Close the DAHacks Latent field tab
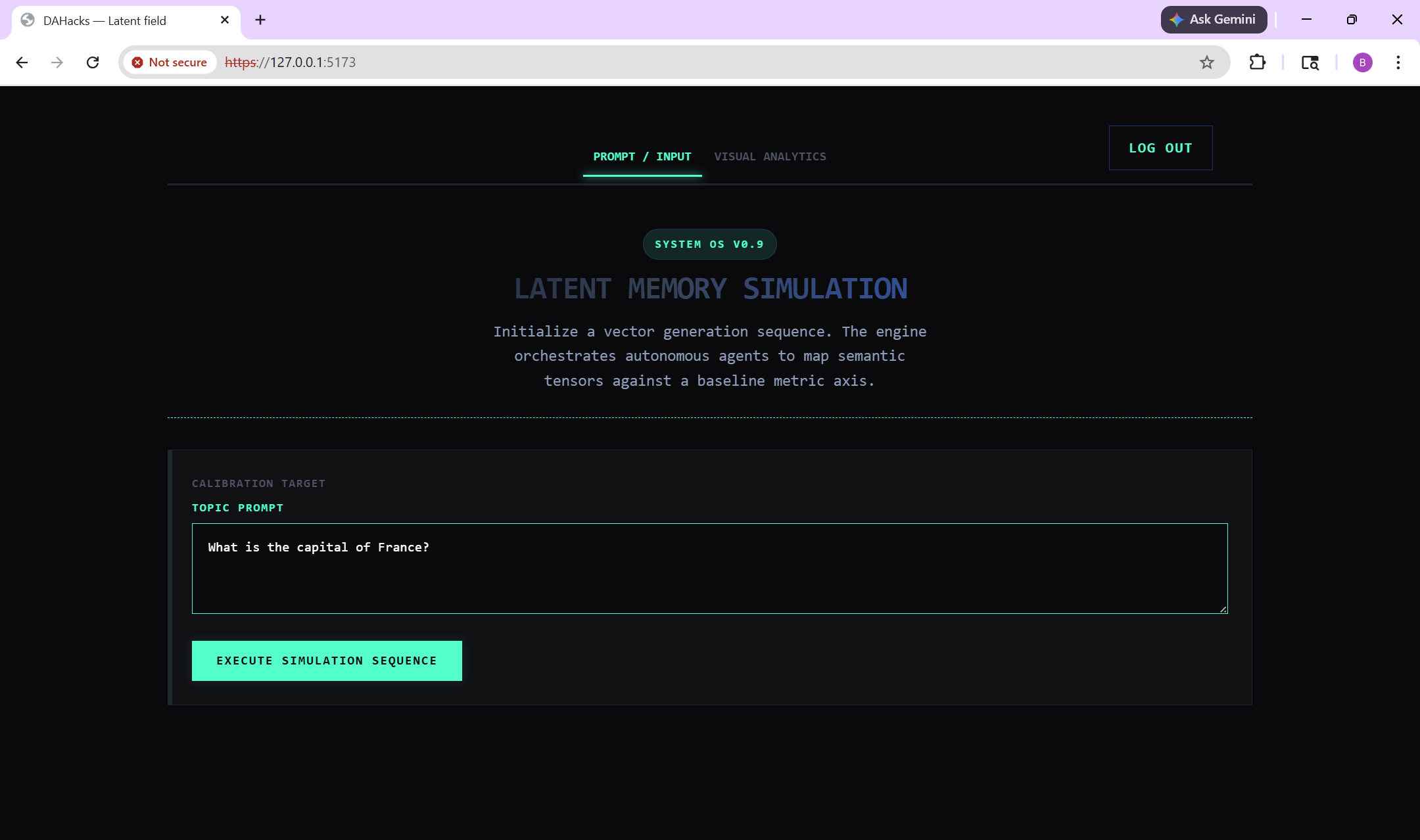Screen dimensions: 1420x840 225,20
